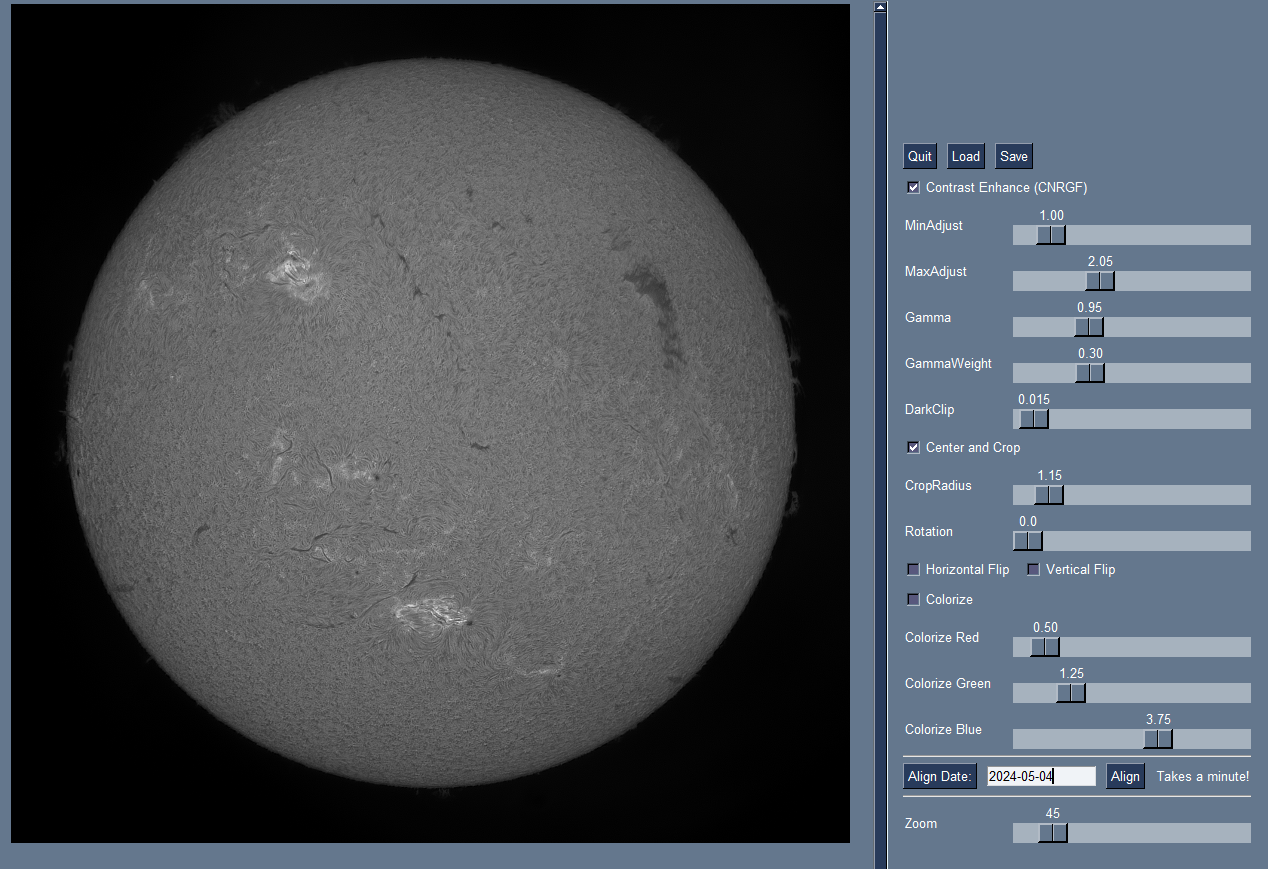Click the Colorize Red slider handle
Screen dimensions: 1268x869
[x=1045, y=647]
